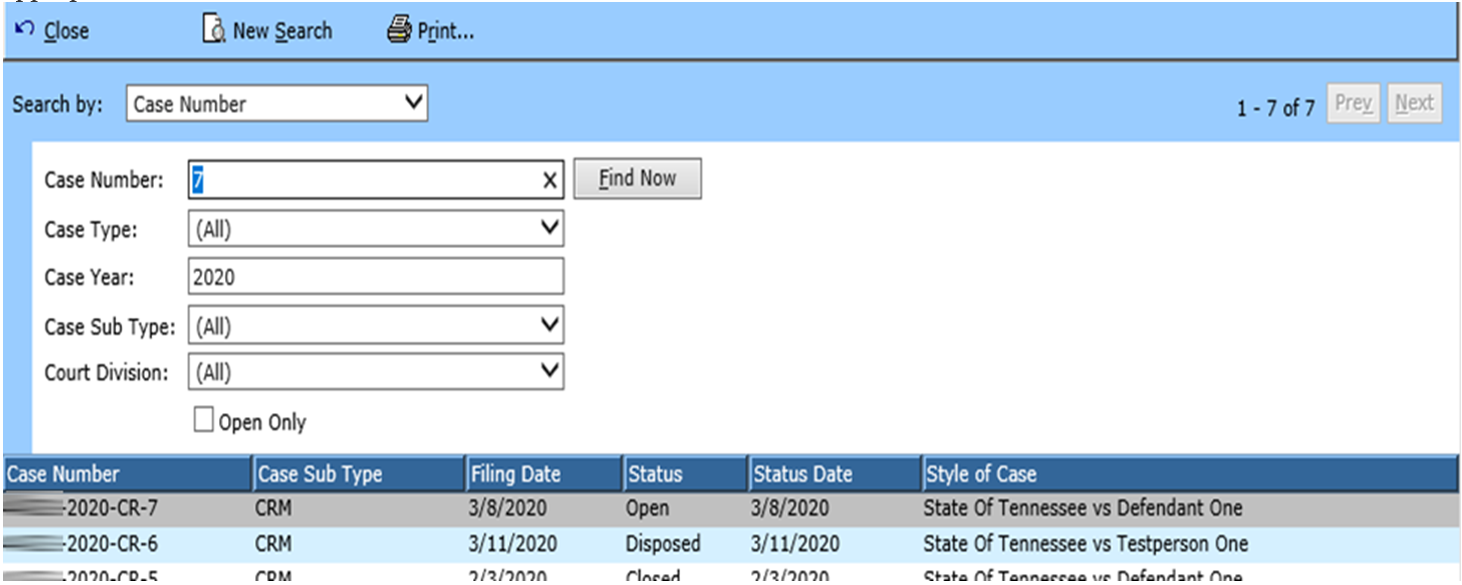1462x585 pixels.
Task: Click the '1 - 7 of 7' results count
Action: 1275,107
